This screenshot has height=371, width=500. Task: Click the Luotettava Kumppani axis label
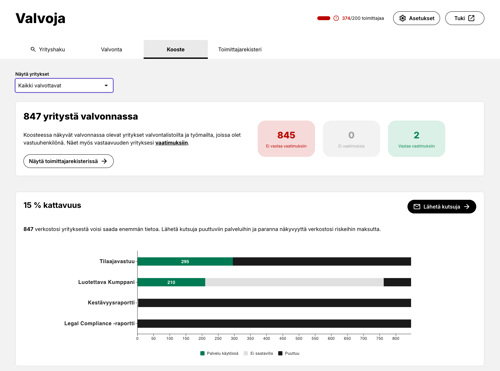[106, 282]
